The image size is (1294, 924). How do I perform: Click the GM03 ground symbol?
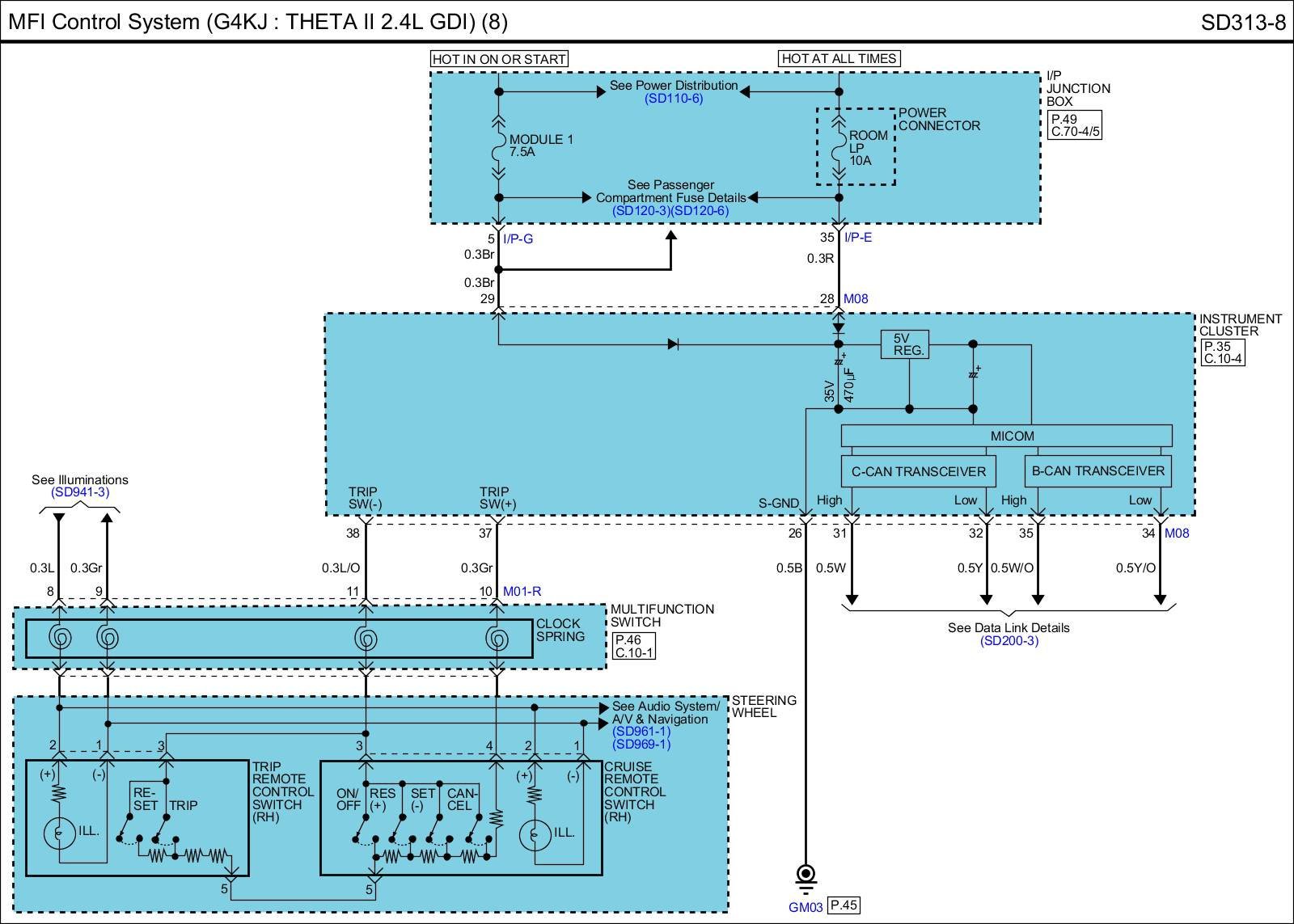806,876
